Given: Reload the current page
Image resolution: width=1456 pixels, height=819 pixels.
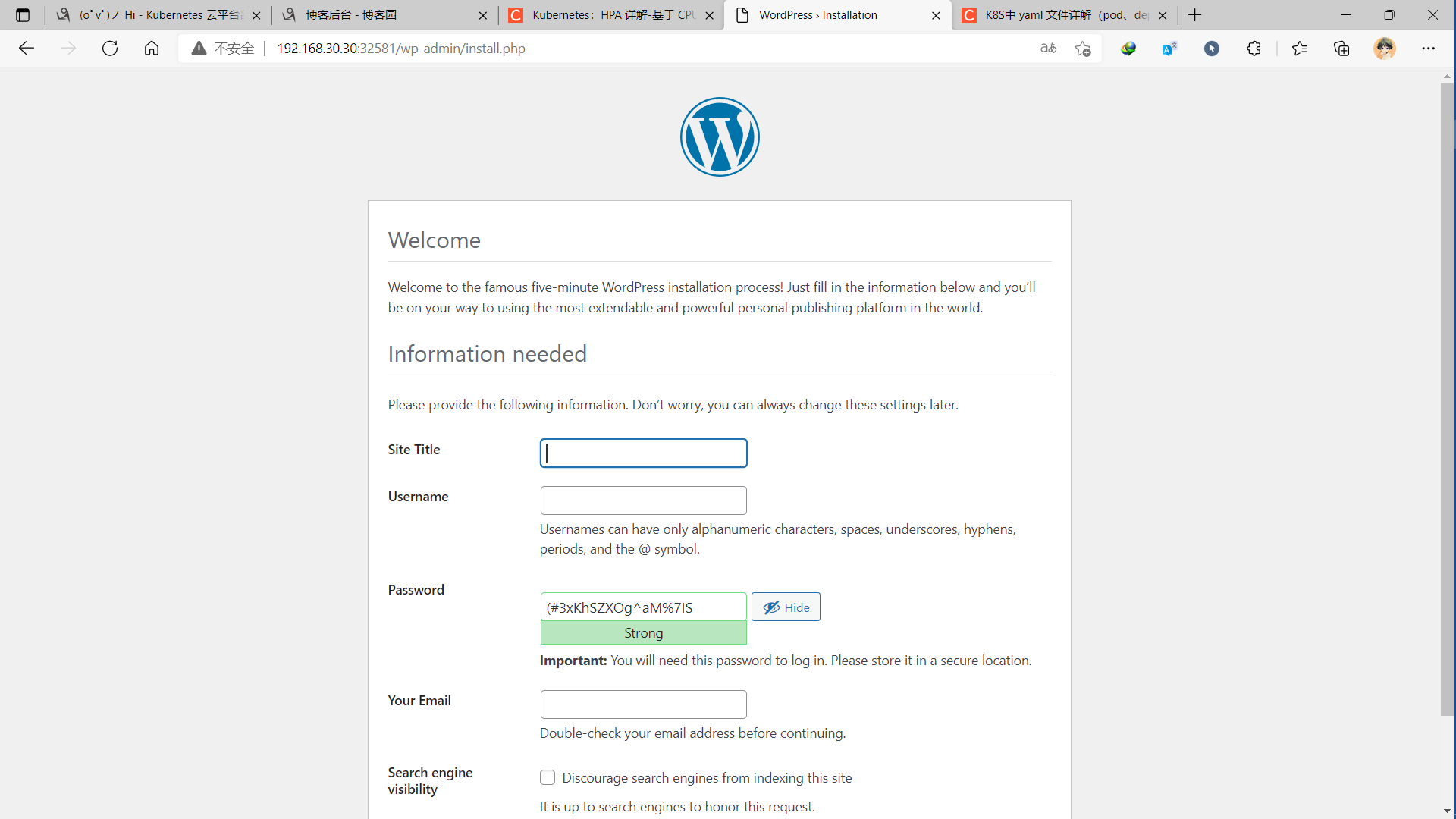Looking at the screenshot, I should [x=110, y=48].
